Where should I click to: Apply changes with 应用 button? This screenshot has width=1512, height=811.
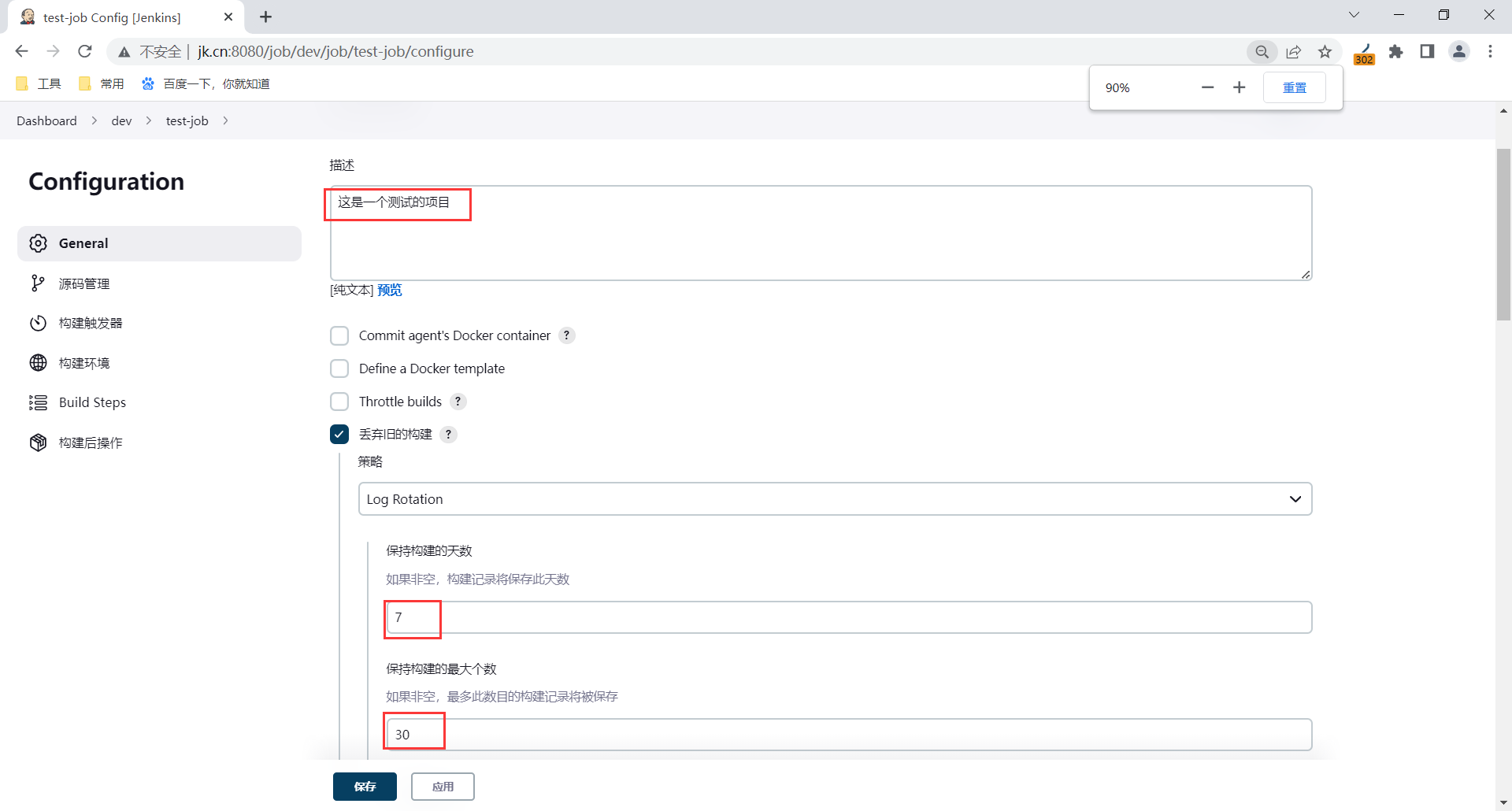443,787
